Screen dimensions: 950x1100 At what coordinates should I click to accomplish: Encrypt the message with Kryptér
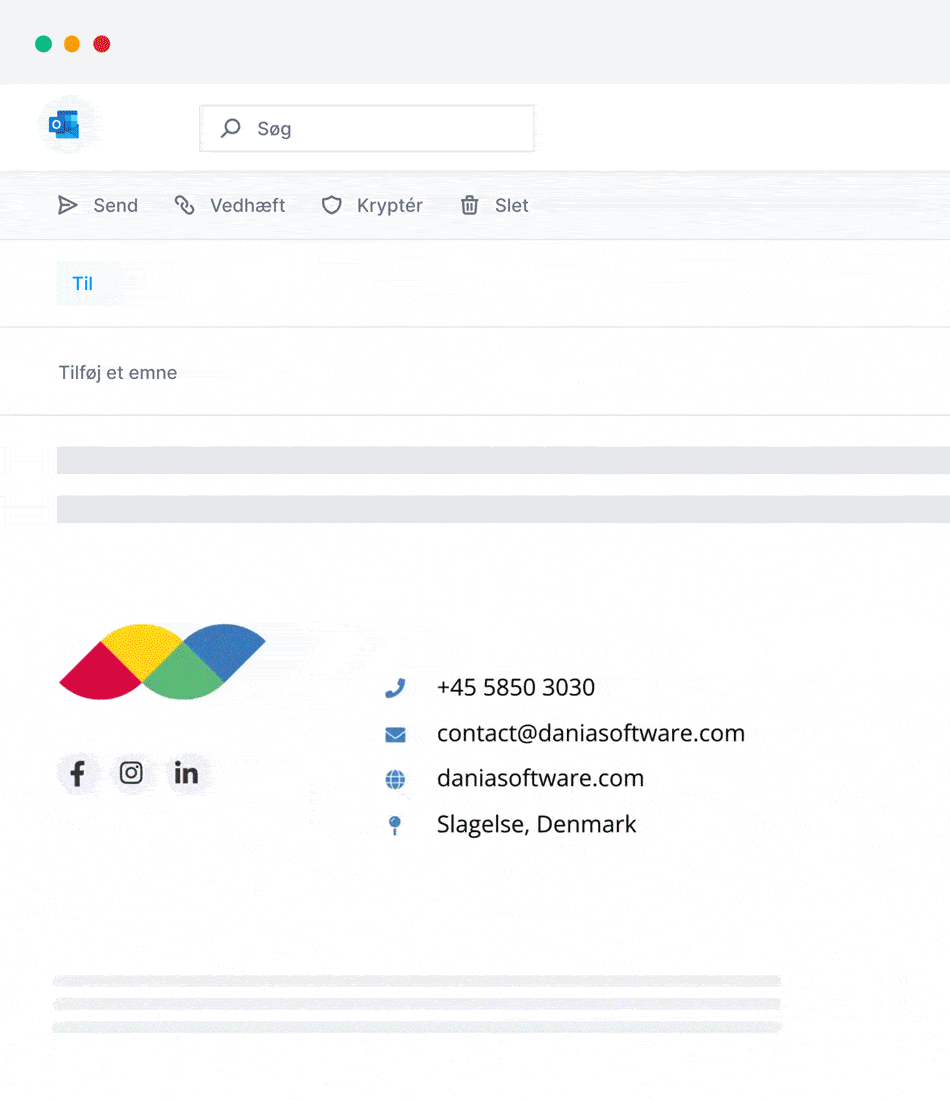click(x=372, y=205)
